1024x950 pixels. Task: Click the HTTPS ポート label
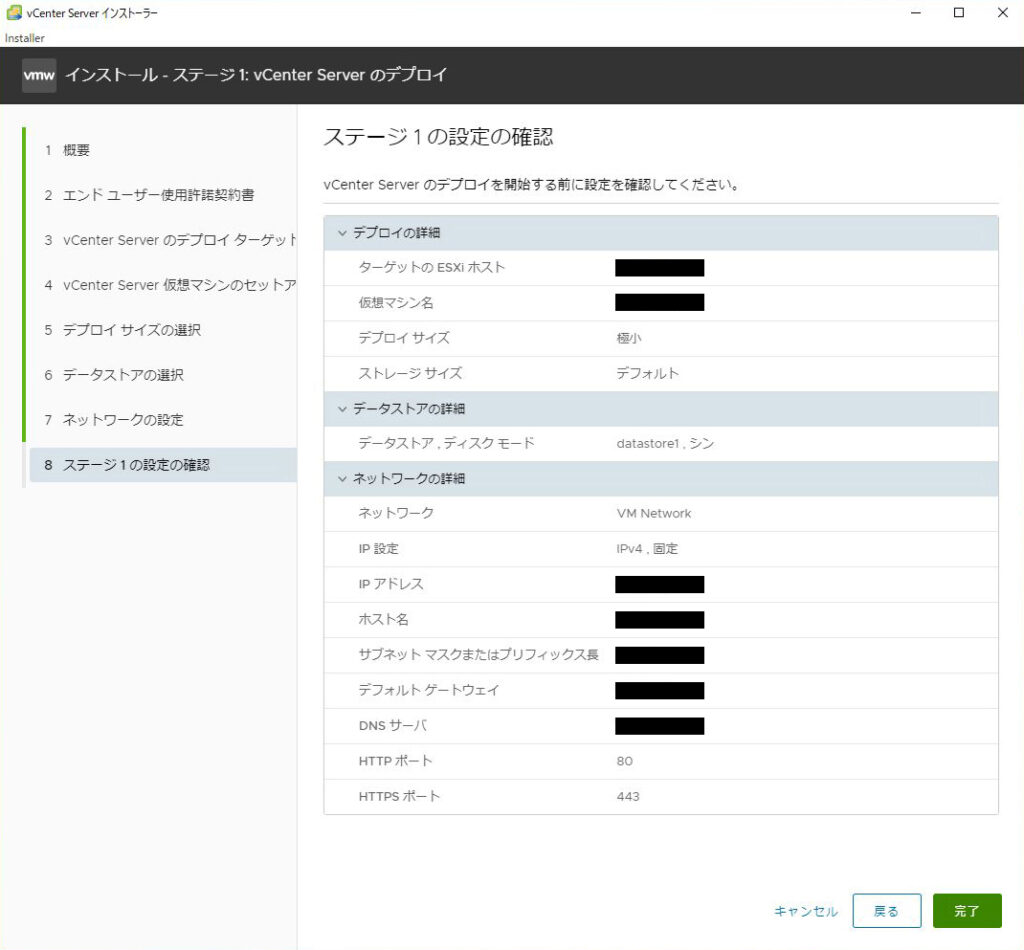click(x=399, y=797)
